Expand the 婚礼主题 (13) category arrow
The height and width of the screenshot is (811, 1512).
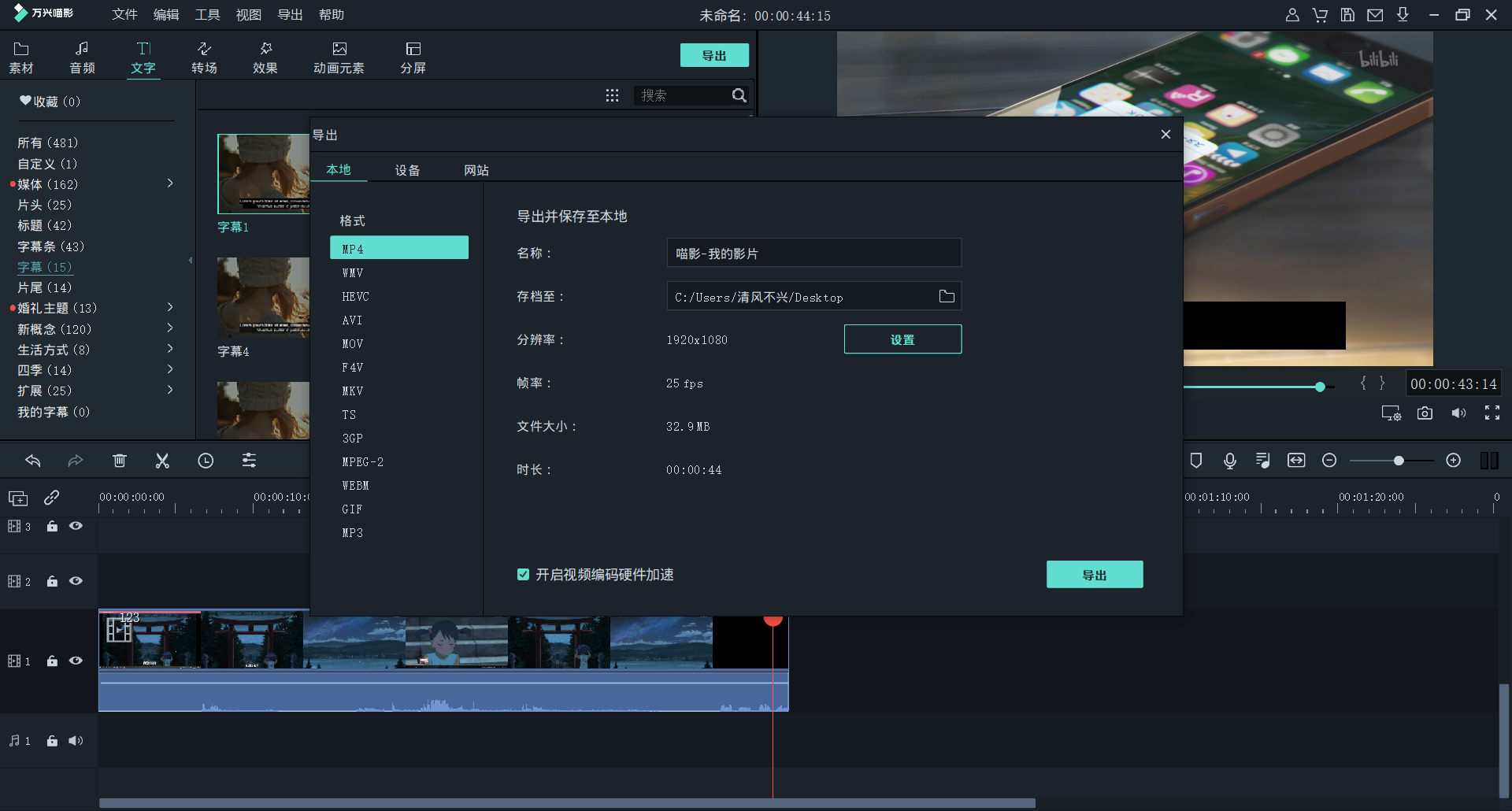click(x=170, y=307)
